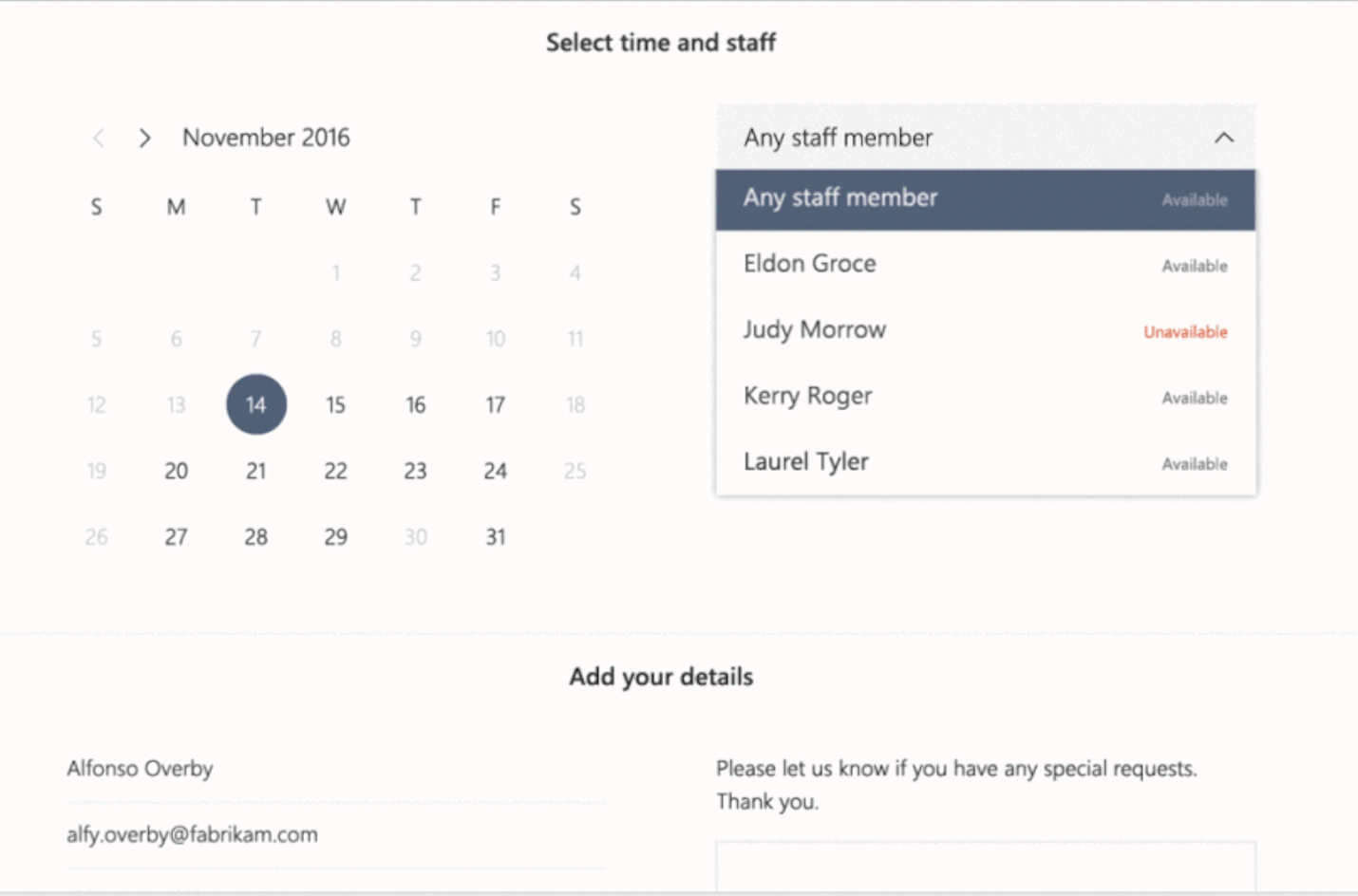Go to the next month arrow

point(144,139)
